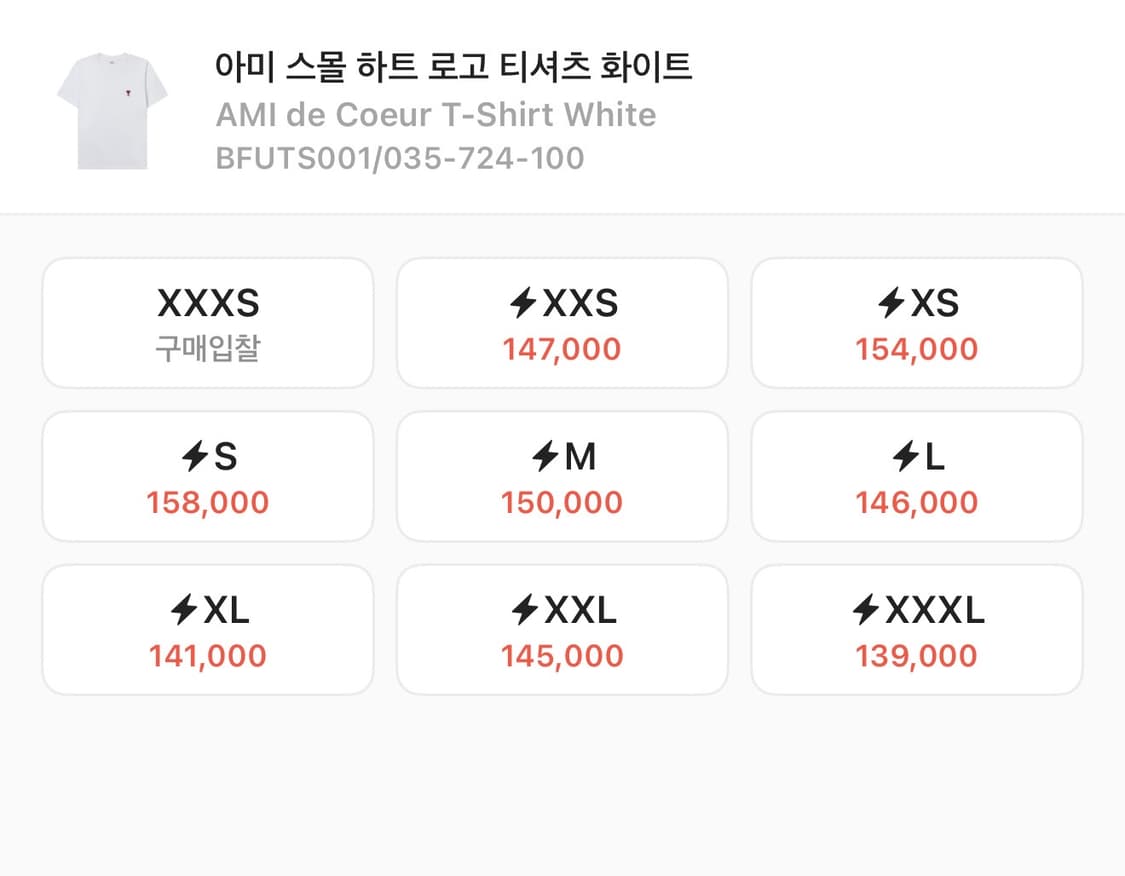
Task: Click the lightning bolt next to XL
Action: tap(183, 609)
